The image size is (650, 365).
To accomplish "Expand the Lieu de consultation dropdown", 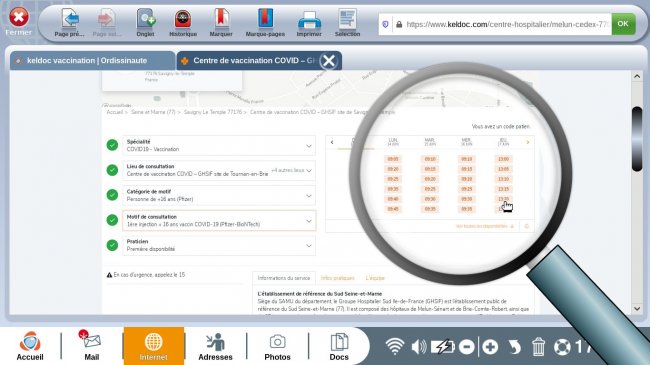I will (x=219, y=170).
